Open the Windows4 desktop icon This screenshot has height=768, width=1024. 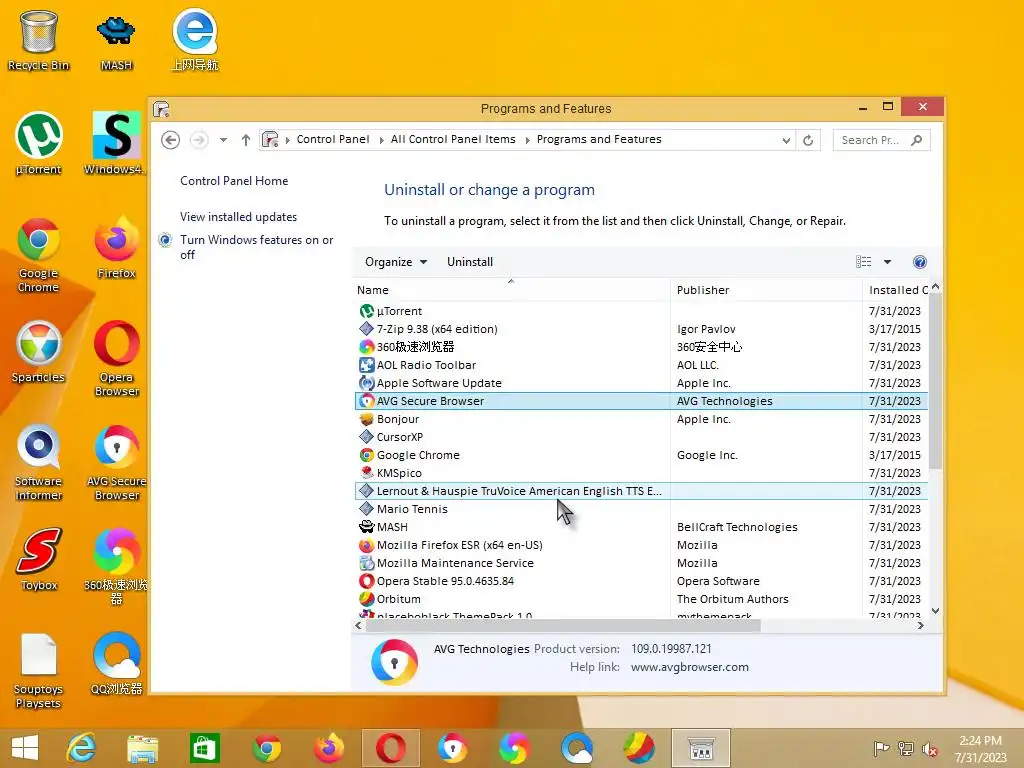point(116,144)
